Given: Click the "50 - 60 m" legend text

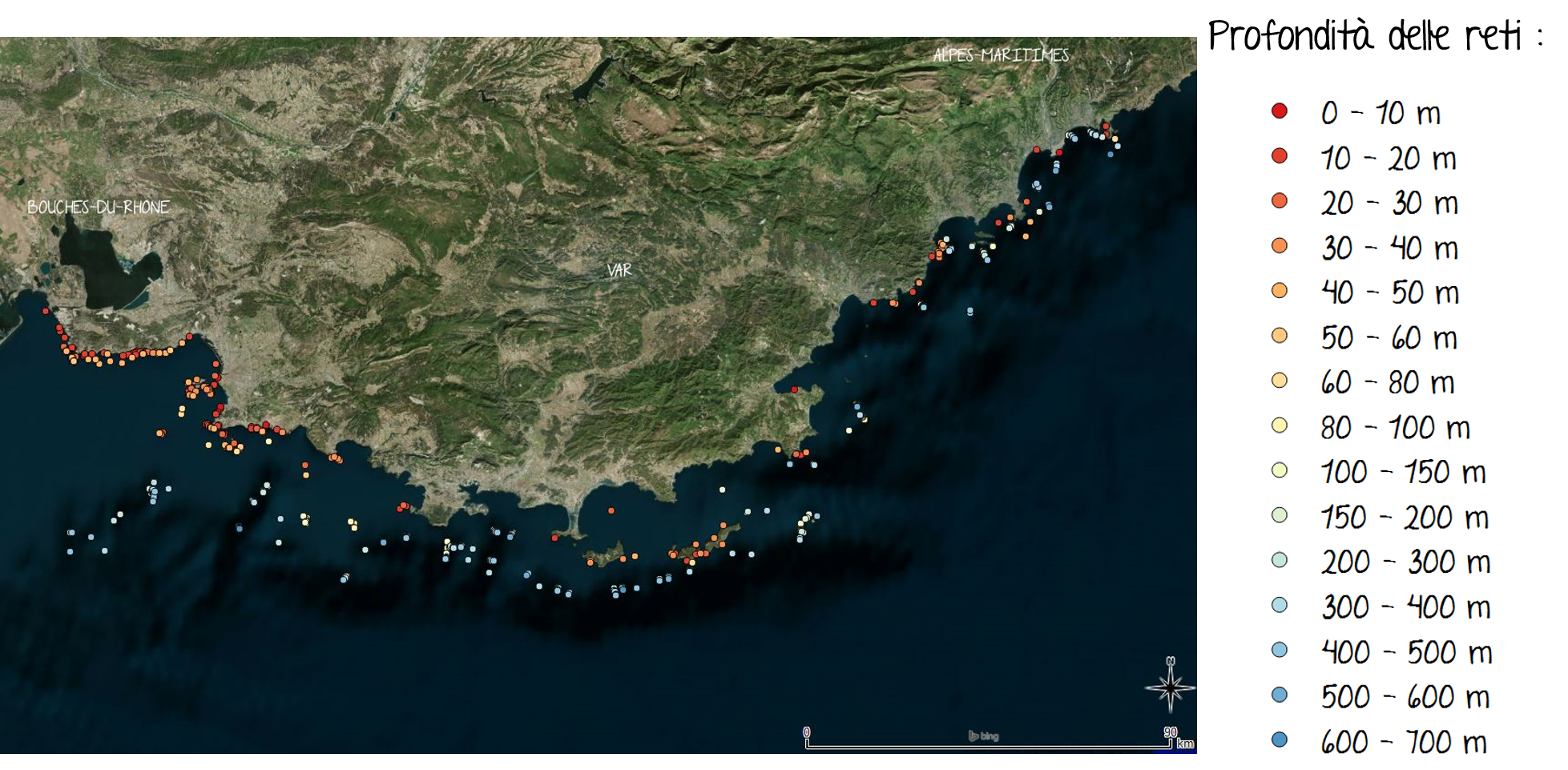Looking at the screenshot, I should (x=1389, y=338).
